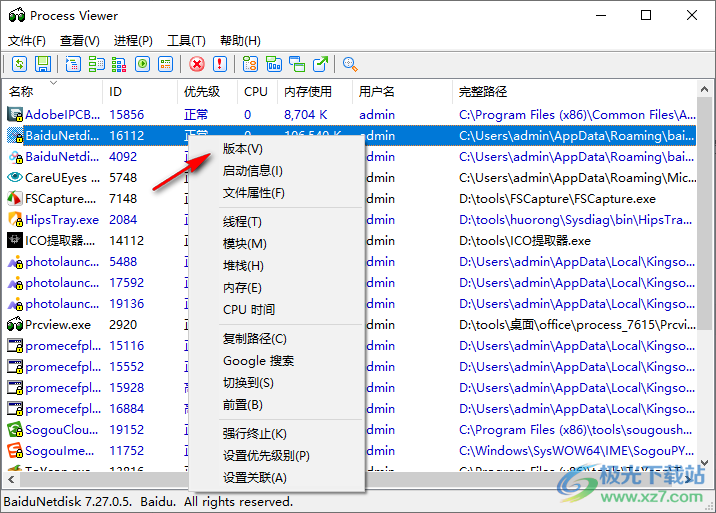Click the green and red table toolbar icon
Screen dimensions: 716x513
[119, 64]
